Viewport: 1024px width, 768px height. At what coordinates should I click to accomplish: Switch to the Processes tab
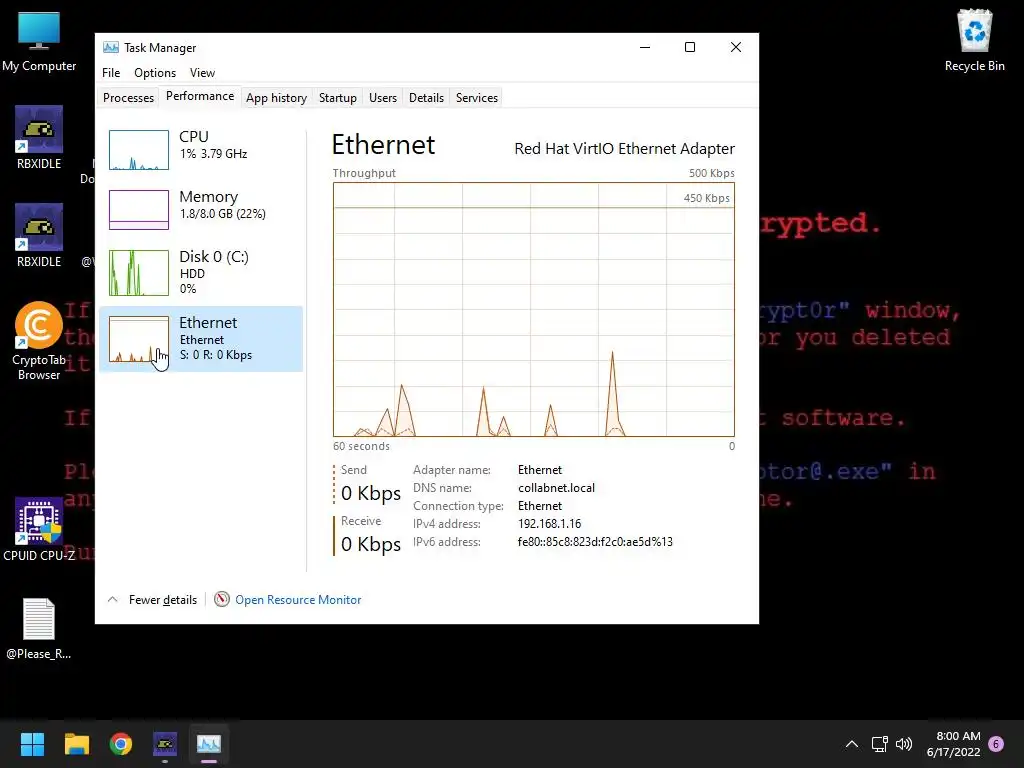point(129,97)
